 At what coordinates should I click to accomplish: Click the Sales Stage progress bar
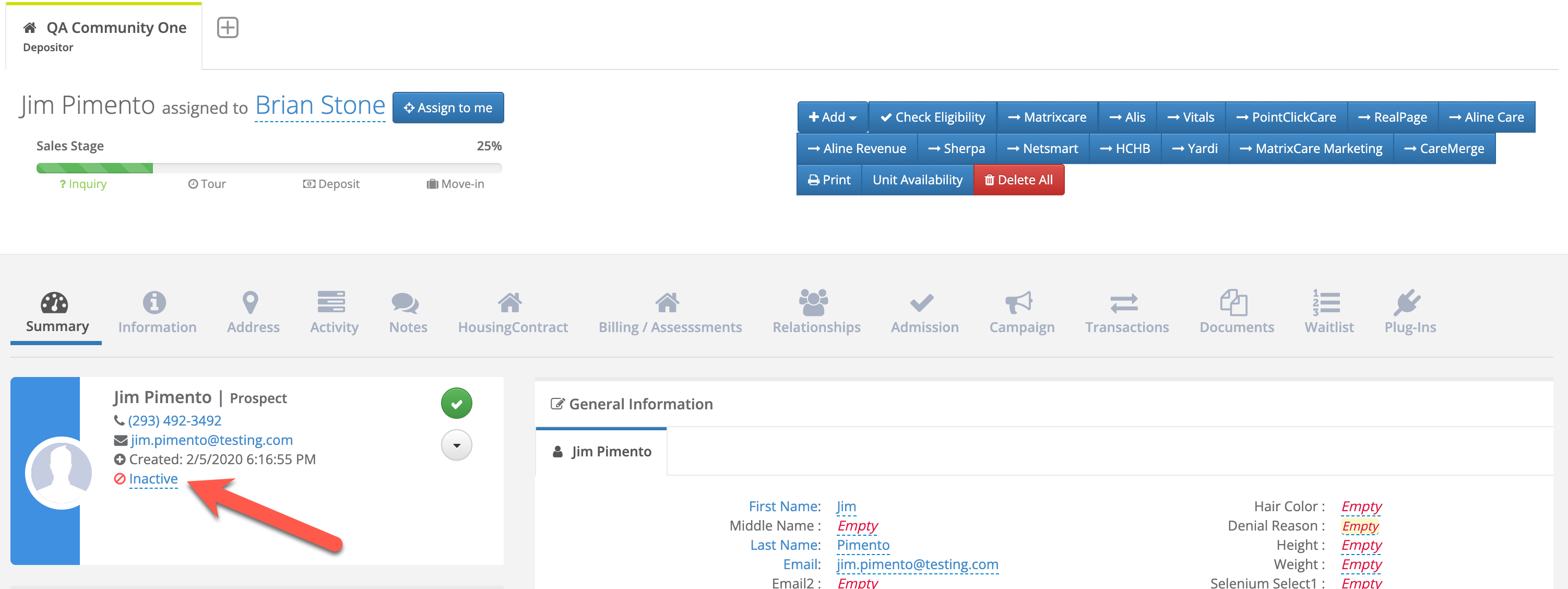pos(268,168)
